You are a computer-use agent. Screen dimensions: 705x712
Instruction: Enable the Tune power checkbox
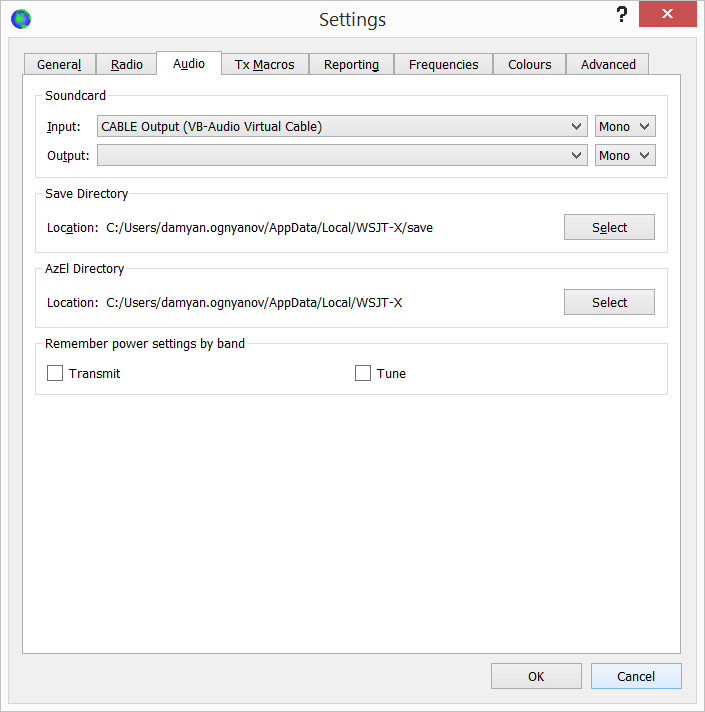pos(363,373)
